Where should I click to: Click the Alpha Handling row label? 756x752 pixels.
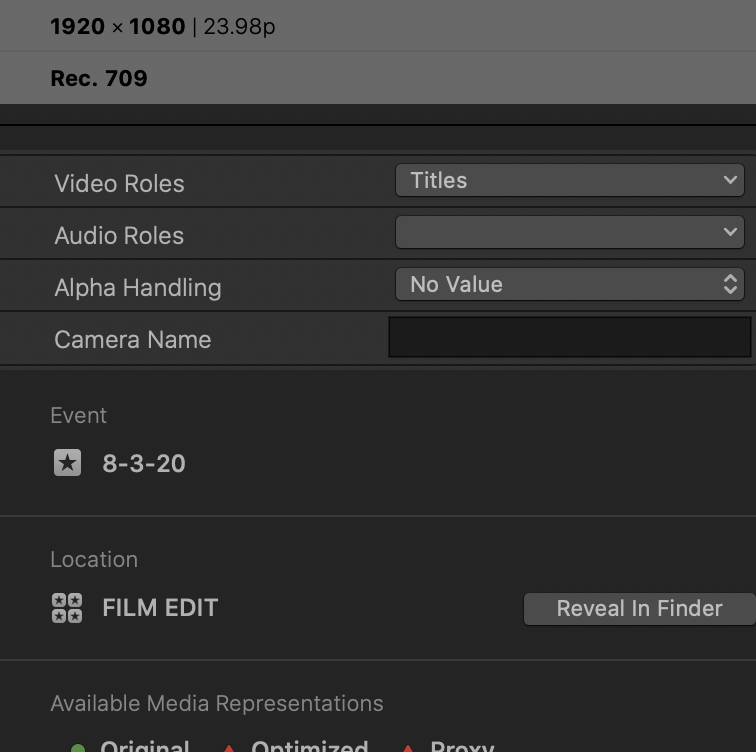coord(137,288)
